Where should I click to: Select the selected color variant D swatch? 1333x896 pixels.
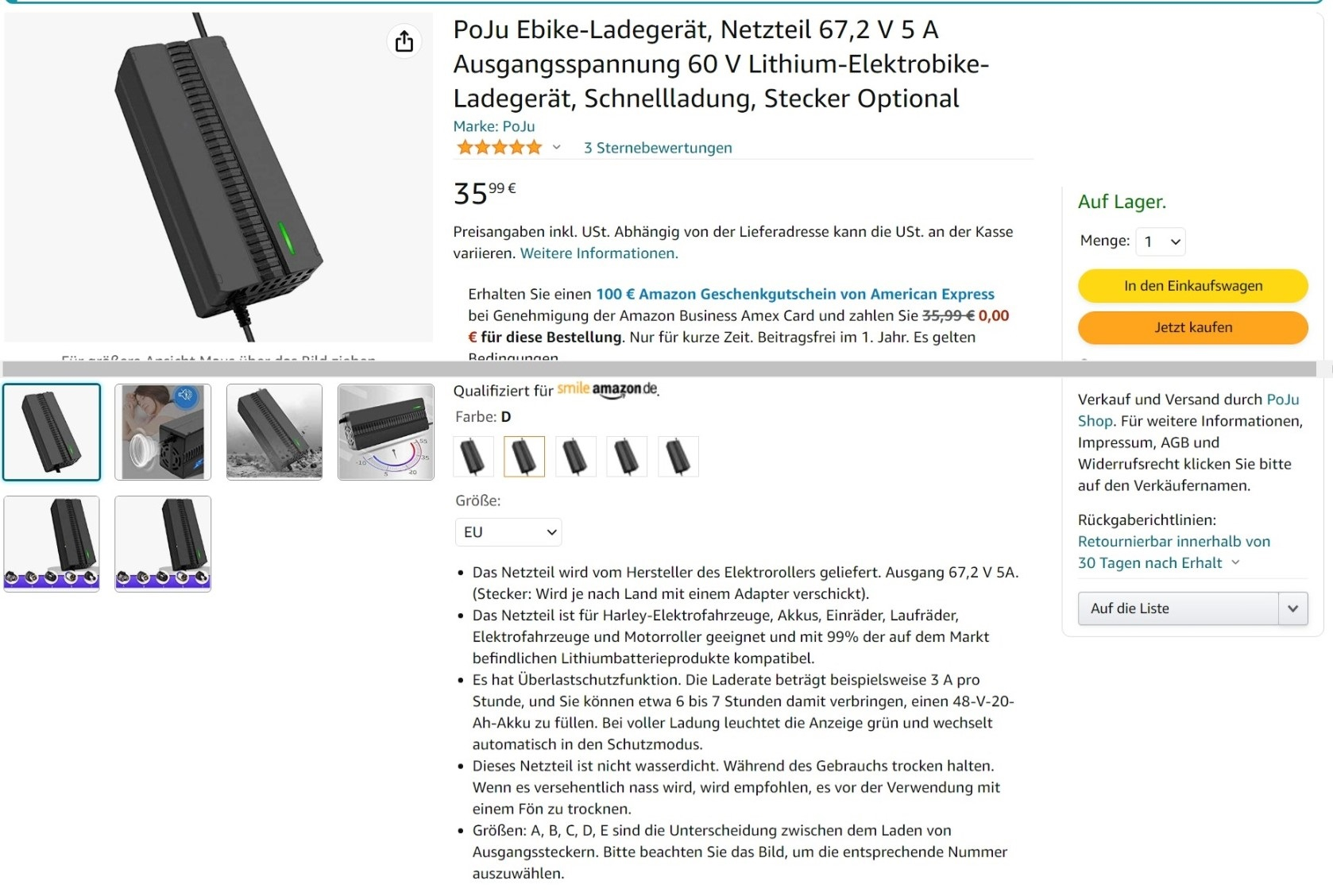click(524, 457)
